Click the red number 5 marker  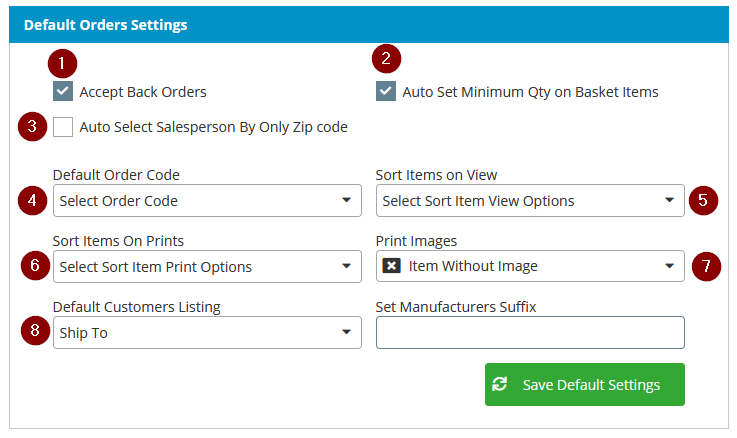703,201
